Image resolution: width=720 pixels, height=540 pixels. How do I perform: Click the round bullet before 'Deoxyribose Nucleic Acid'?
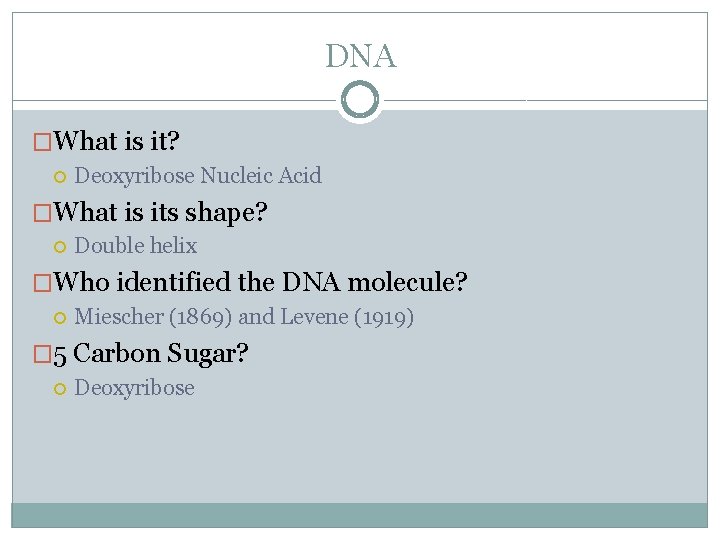(60, 177)
